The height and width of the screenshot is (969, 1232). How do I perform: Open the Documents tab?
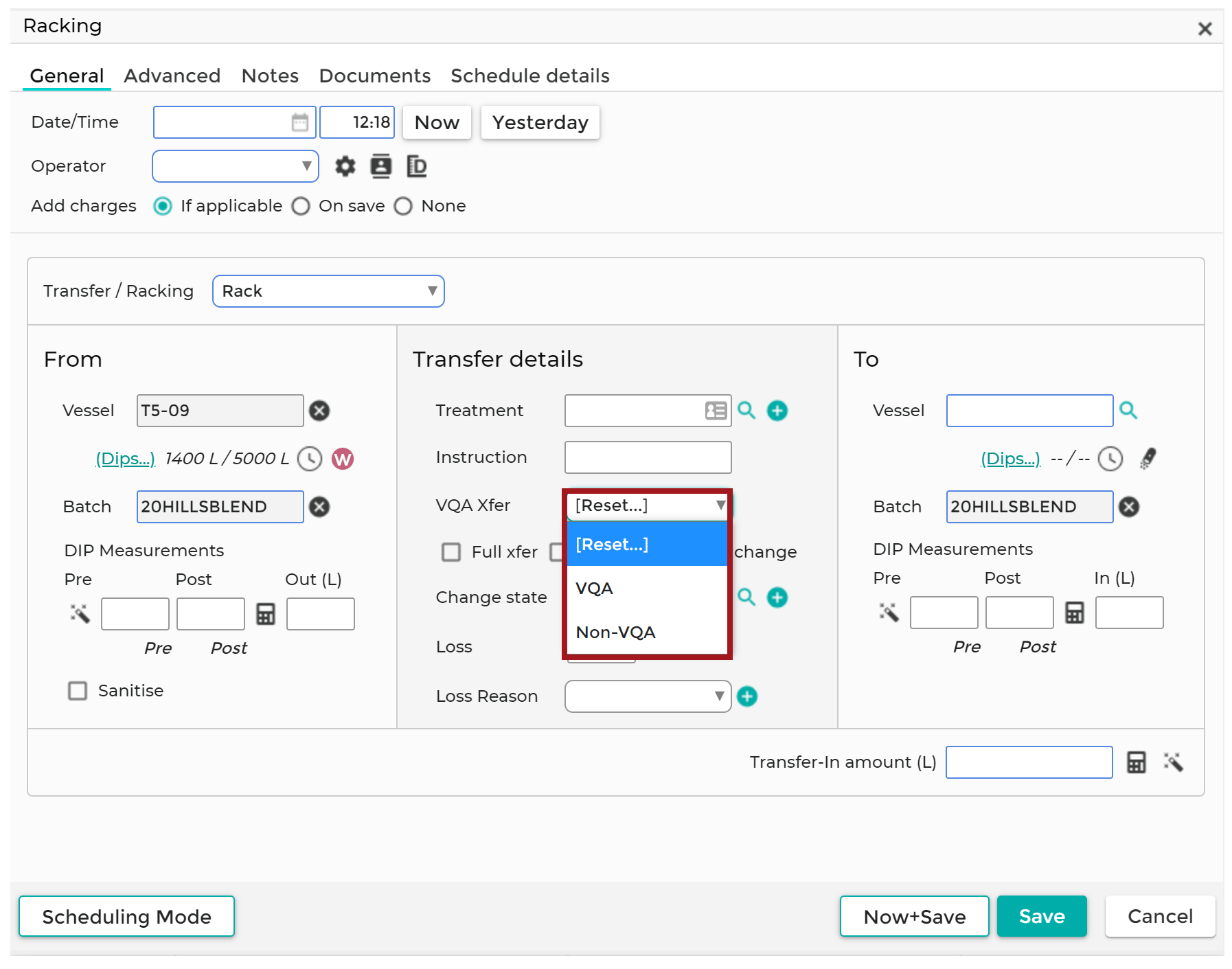375,76
